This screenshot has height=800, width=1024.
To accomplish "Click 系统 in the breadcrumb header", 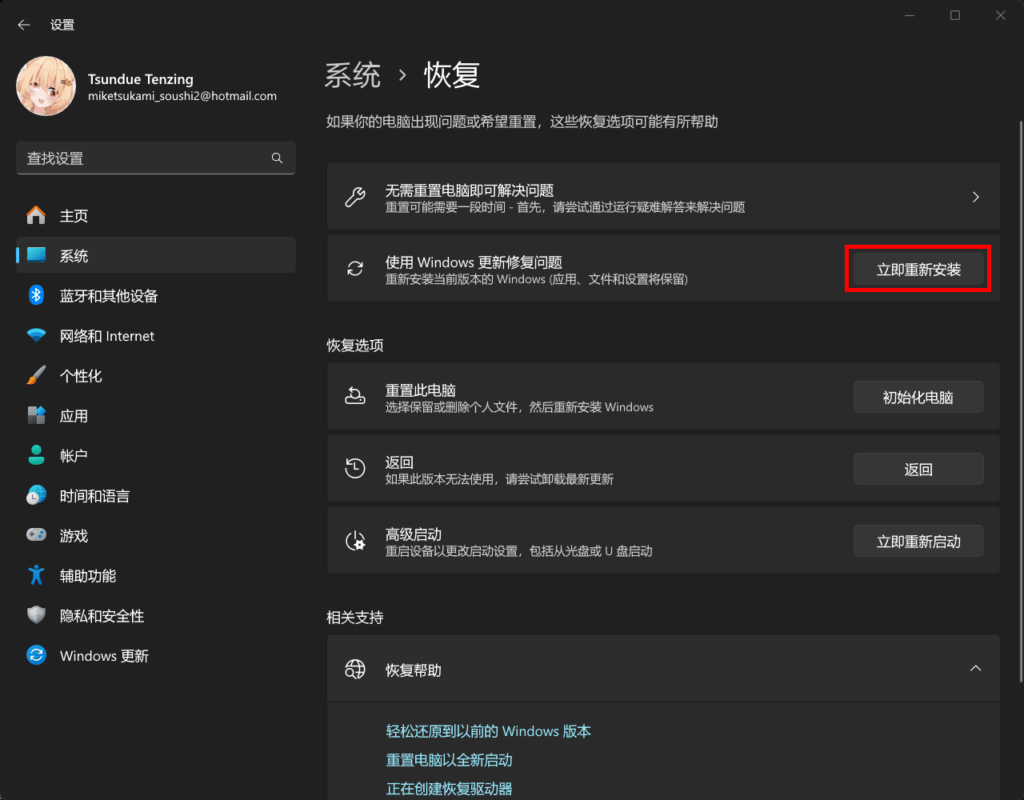I will [x=353, y=75].
